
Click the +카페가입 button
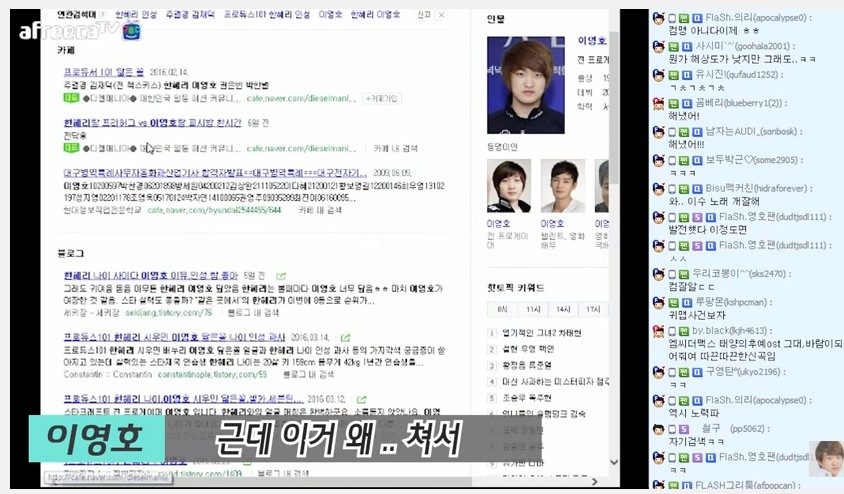point(382,98)
